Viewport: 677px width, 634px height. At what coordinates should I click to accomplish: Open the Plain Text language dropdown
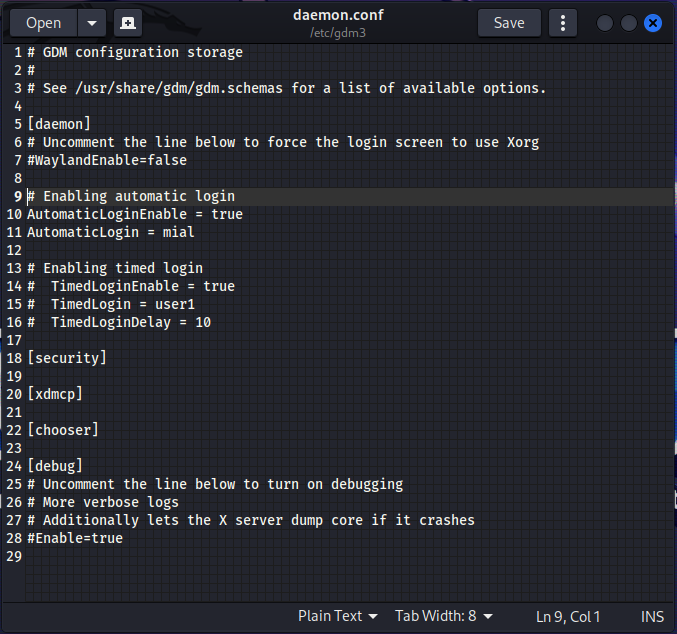(x=338, y=616)
